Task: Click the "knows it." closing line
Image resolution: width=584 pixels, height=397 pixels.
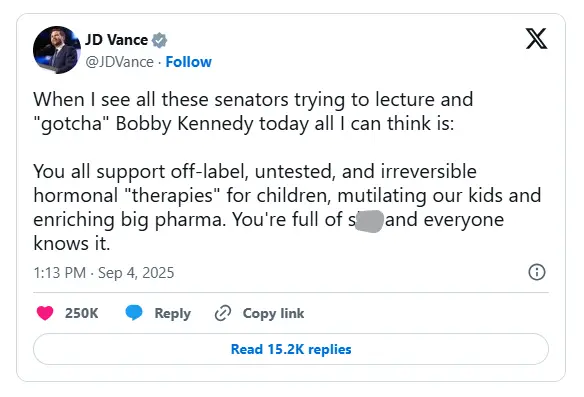Action: coord(72,243)
